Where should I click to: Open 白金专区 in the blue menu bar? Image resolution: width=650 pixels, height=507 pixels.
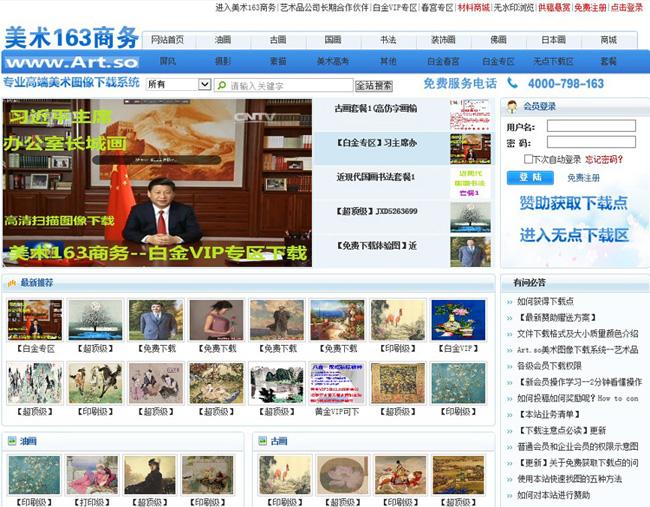[498, 61]
